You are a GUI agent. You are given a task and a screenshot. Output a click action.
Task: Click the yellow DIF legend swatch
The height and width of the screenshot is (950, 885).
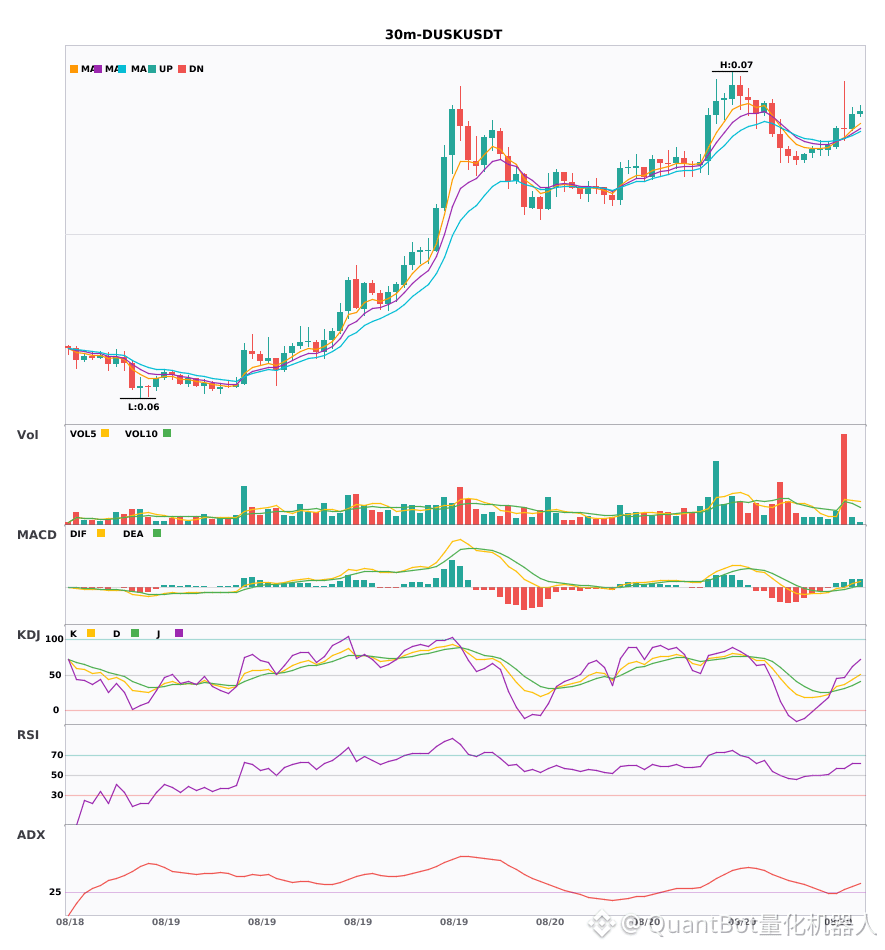coord(101,533)
